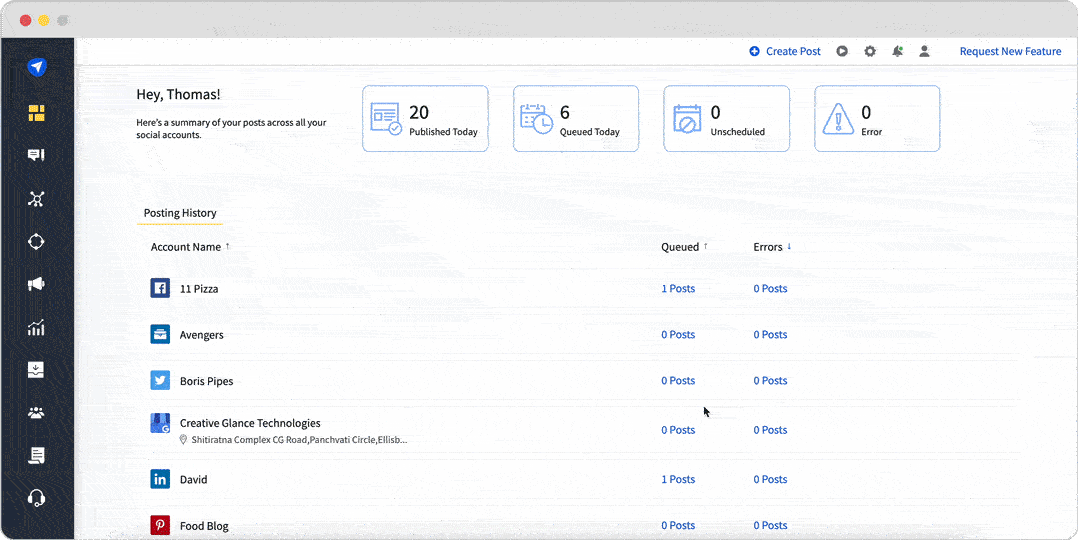Click the play video icon in top bar
This screenshot has height=540, width=1078.
[x=842, y=51]
